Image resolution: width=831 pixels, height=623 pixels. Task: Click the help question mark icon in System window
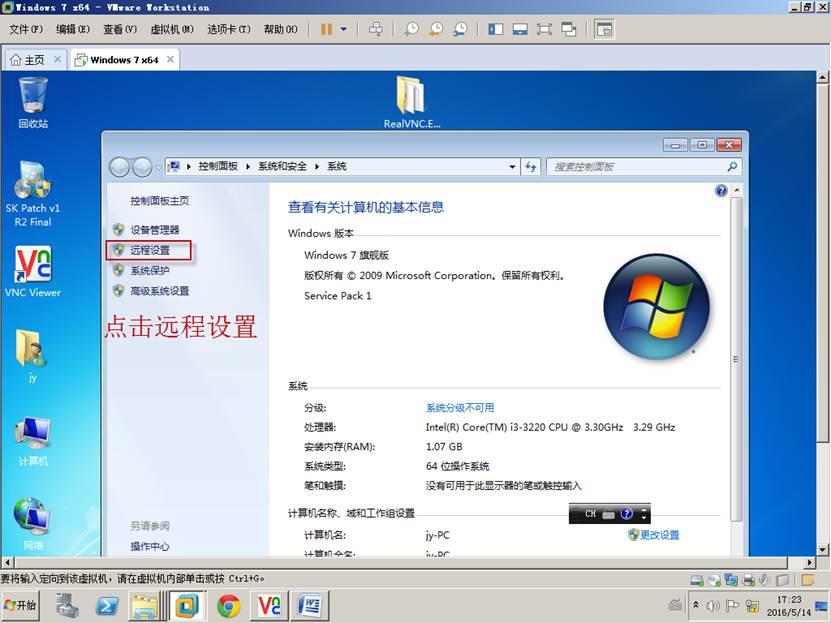(x=721, y=190)
